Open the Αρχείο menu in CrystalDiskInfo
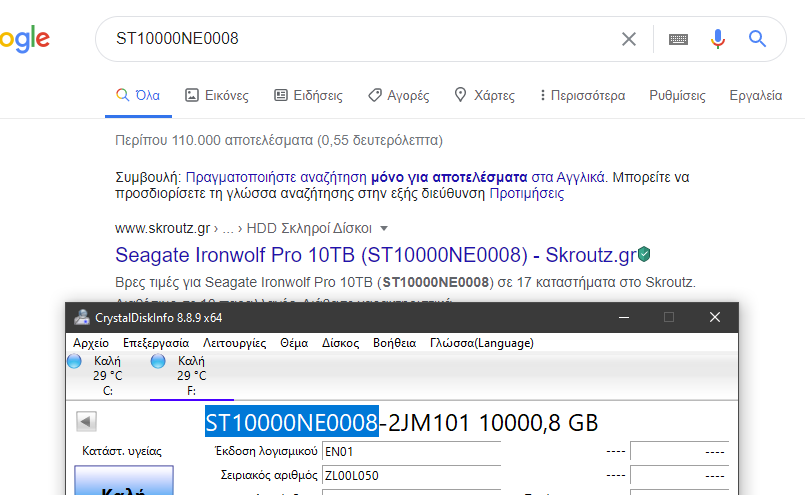Viewport: 805px width, 495px height. (91, 343)
